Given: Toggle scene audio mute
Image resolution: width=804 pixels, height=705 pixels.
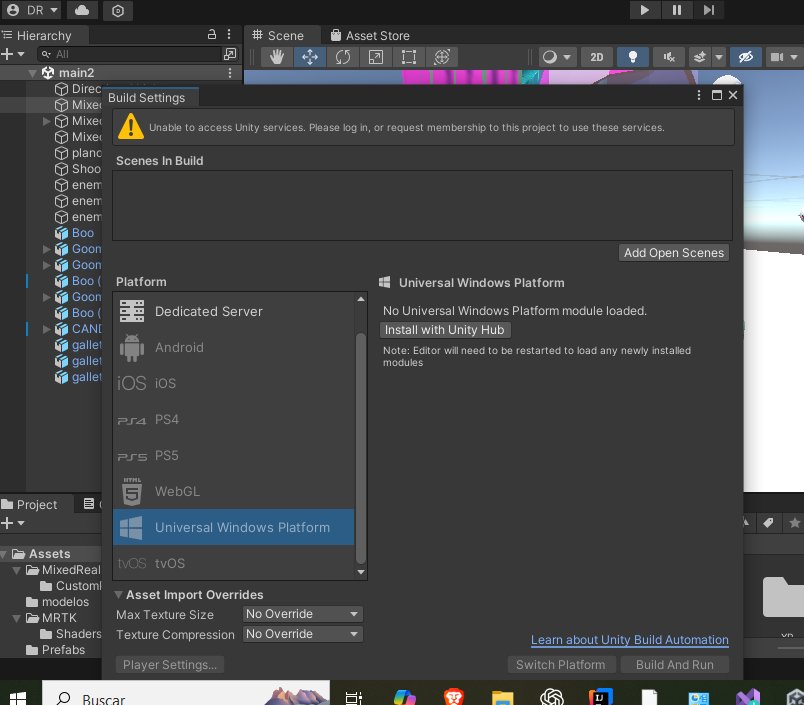Looking at the screenshot, I should click(669, 57).
